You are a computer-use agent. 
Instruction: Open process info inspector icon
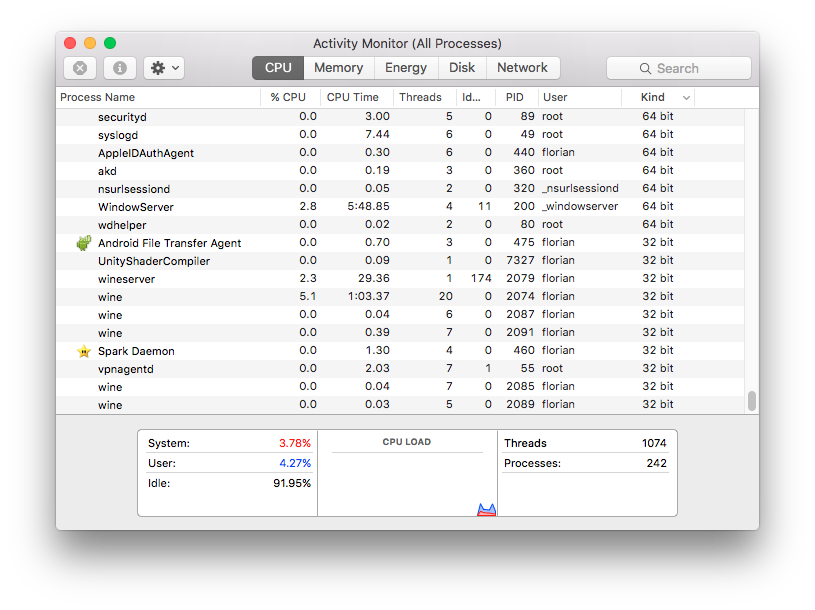click(120, 68)
